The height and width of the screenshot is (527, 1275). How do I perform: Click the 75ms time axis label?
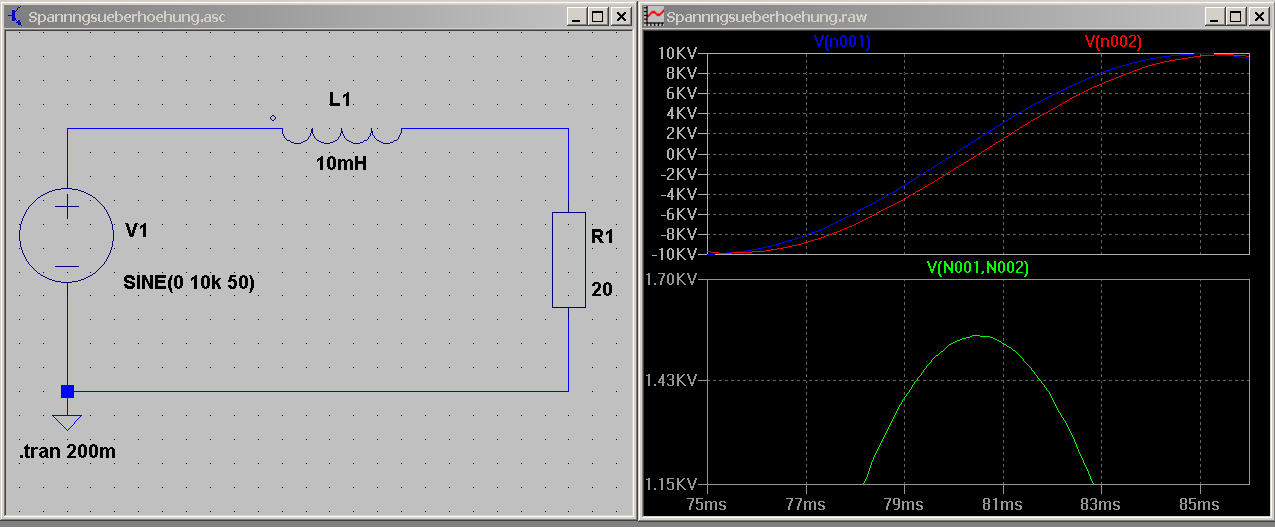708,503
